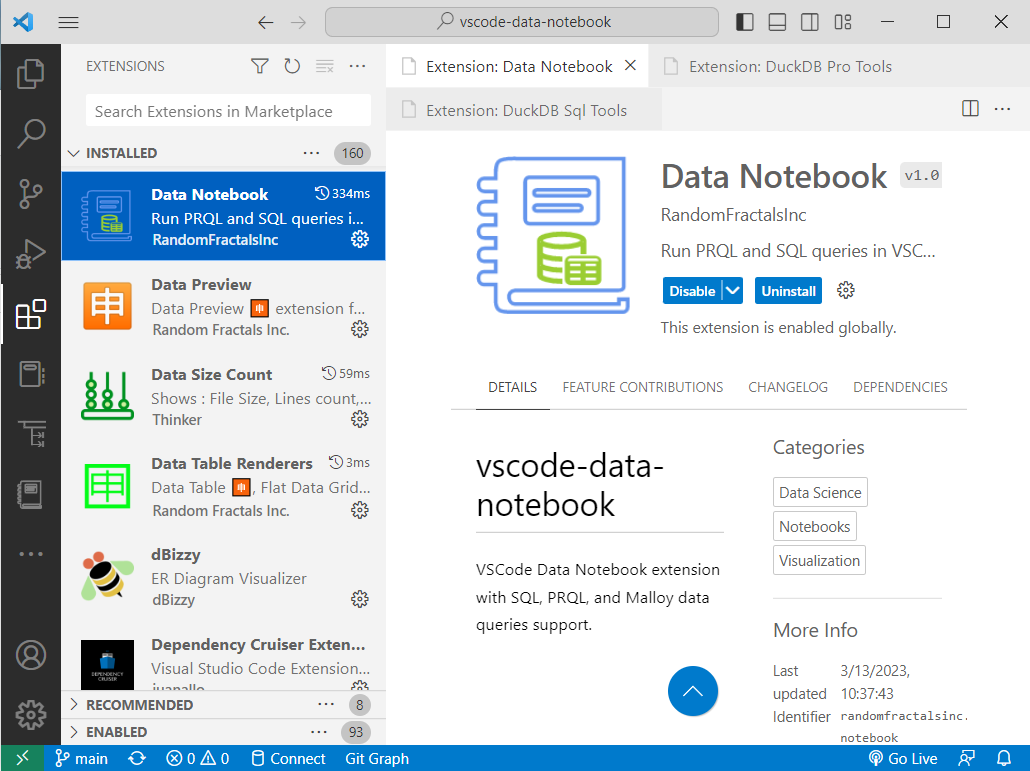Open the feedback icon in status bar

tap(966, 759)
